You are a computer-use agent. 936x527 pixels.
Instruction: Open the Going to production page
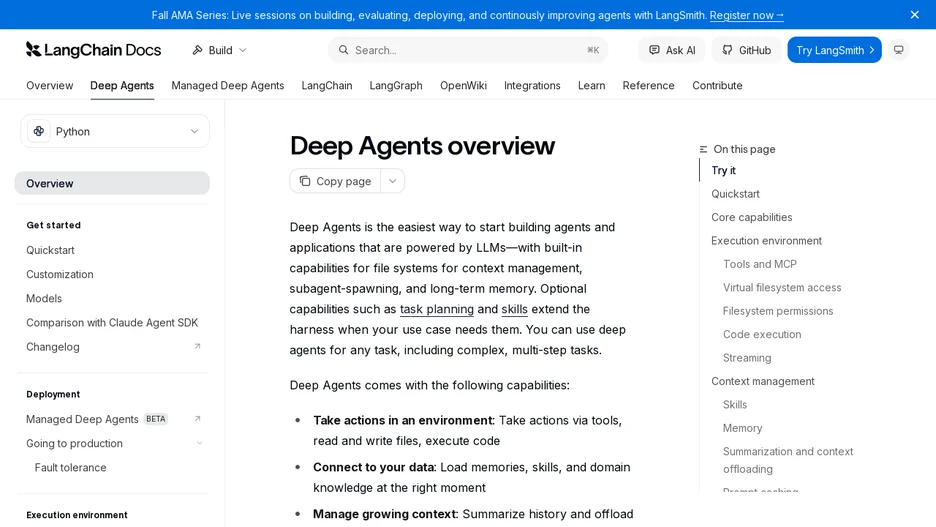(74, 443)
